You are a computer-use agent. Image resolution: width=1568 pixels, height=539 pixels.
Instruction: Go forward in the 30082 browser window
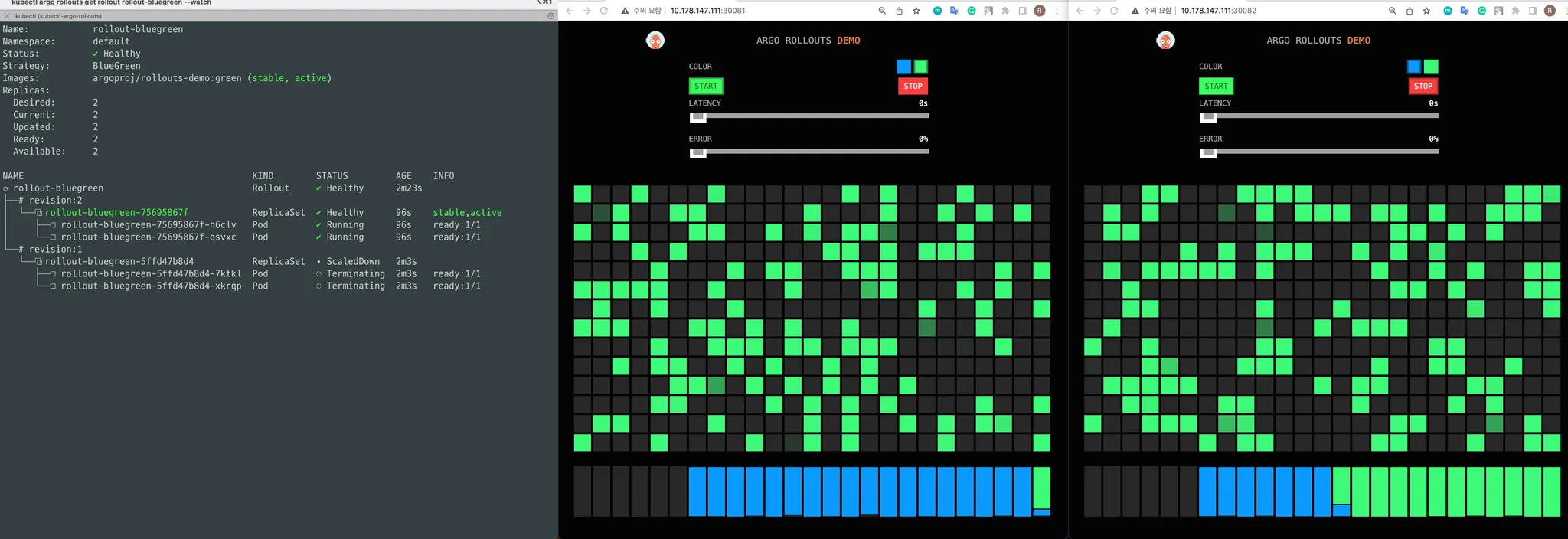click(x=1096, y=11)
